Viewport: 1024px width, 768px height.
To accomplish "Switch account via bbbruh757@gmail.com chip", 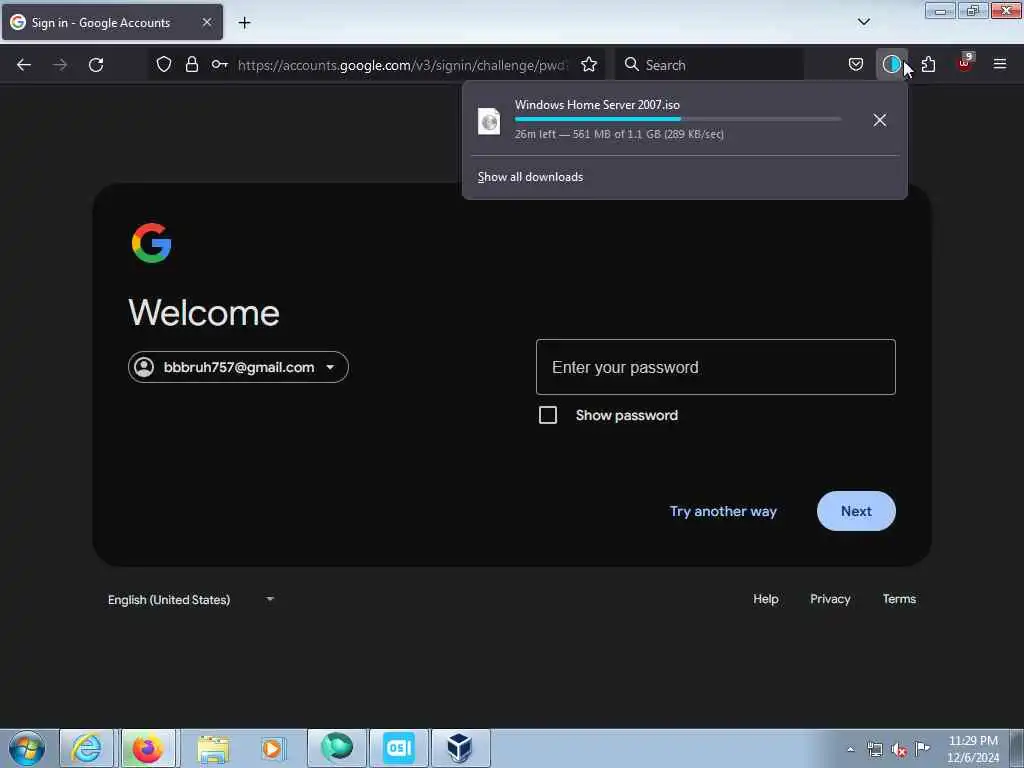I will [x=238, y=367].
